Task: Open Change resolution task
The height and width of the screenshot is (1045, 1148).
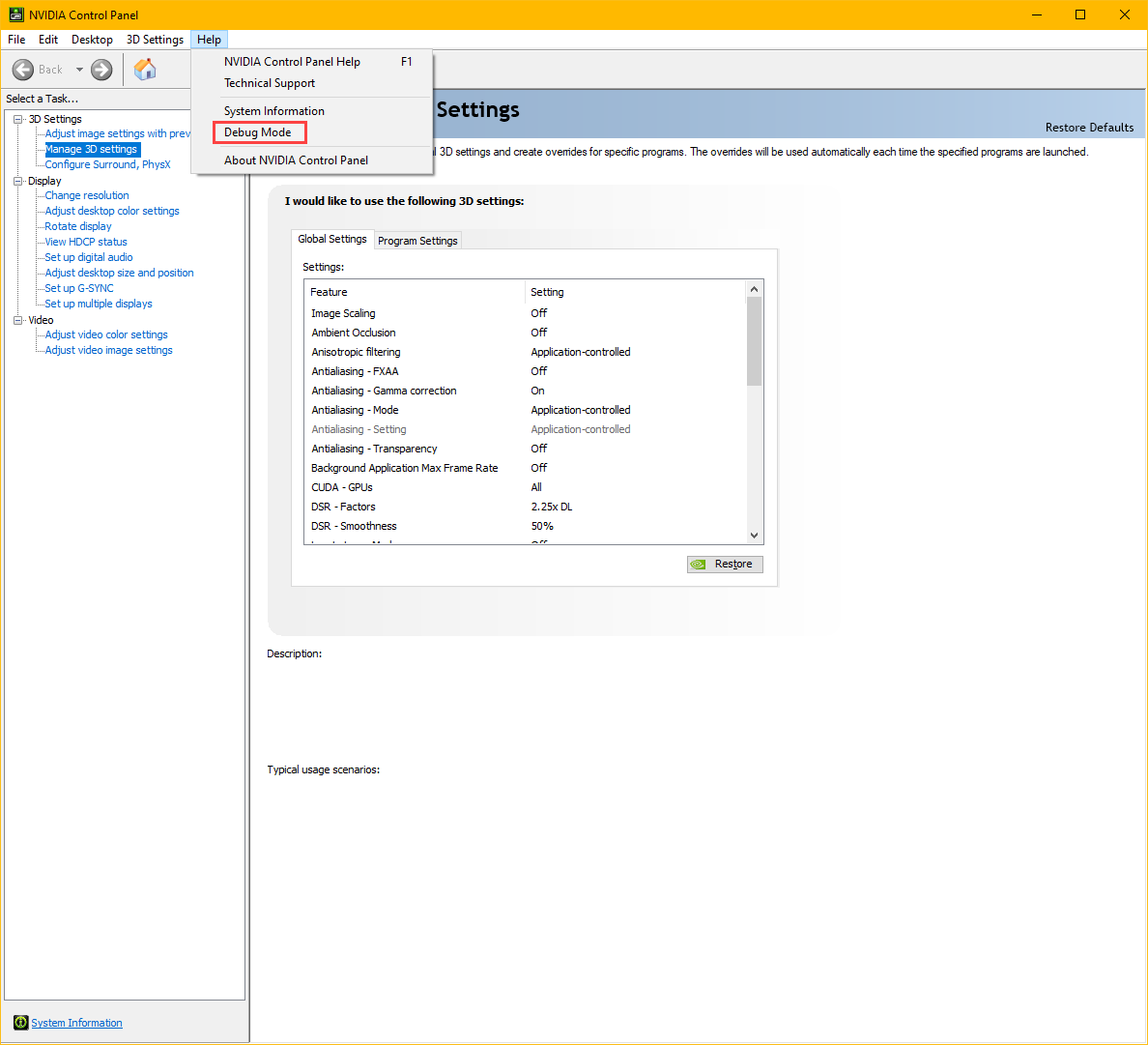Action: [x=86, y=195]
